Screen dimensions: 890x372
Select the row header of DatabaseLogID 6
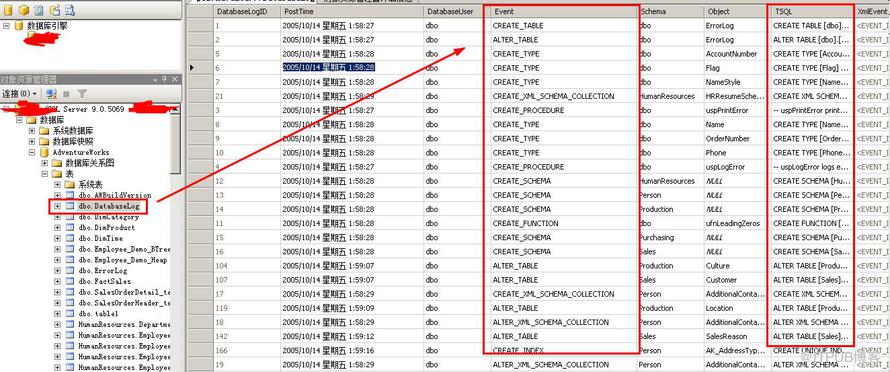tap(201, 68)
